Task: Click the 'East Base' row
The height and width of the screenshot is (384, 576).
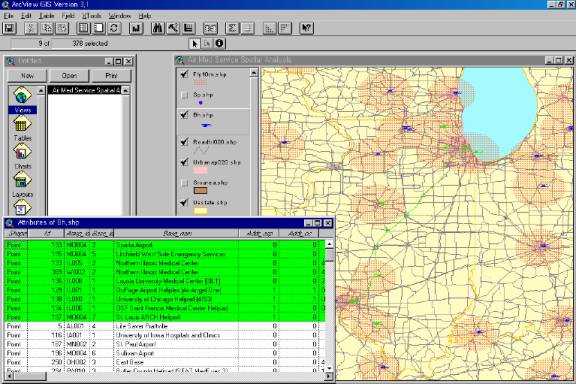Action: 165,362
